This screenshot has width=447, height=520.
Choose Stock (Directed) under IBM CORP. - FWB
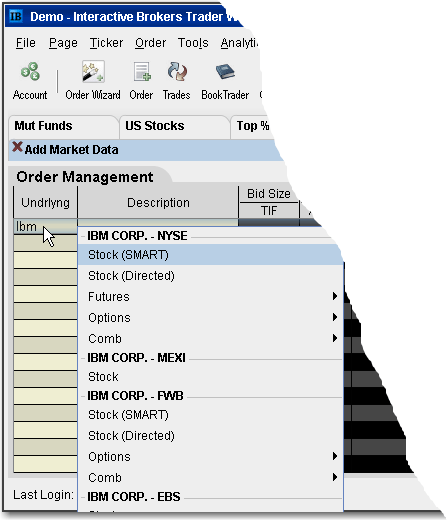(x=210, y=436)
